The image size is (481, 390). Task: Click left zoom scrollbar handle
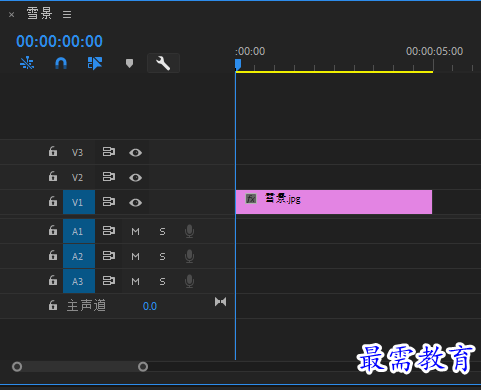(x=17, y=367)
